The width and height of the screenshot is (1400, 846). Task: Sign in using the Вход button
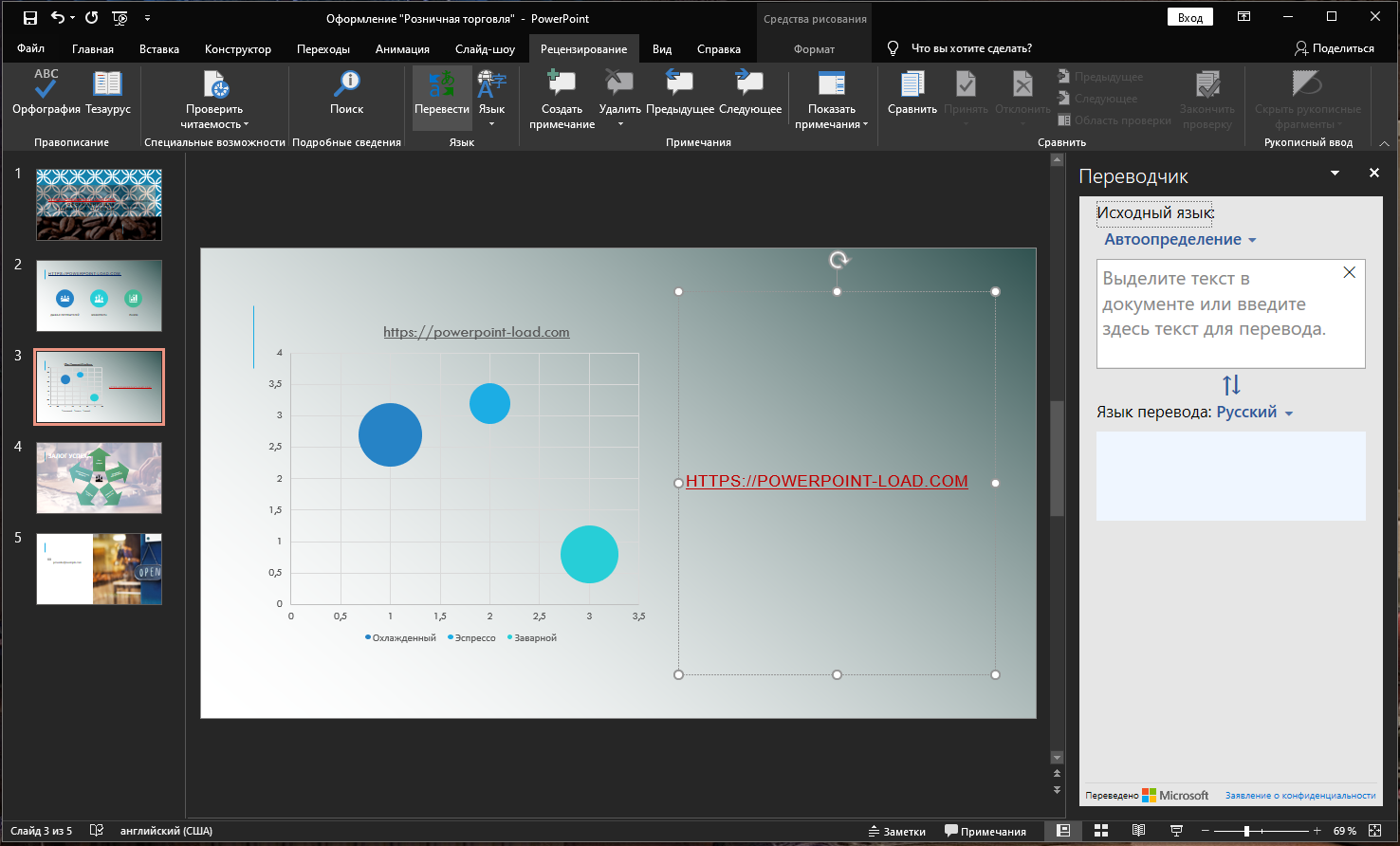pos(1189,16)
